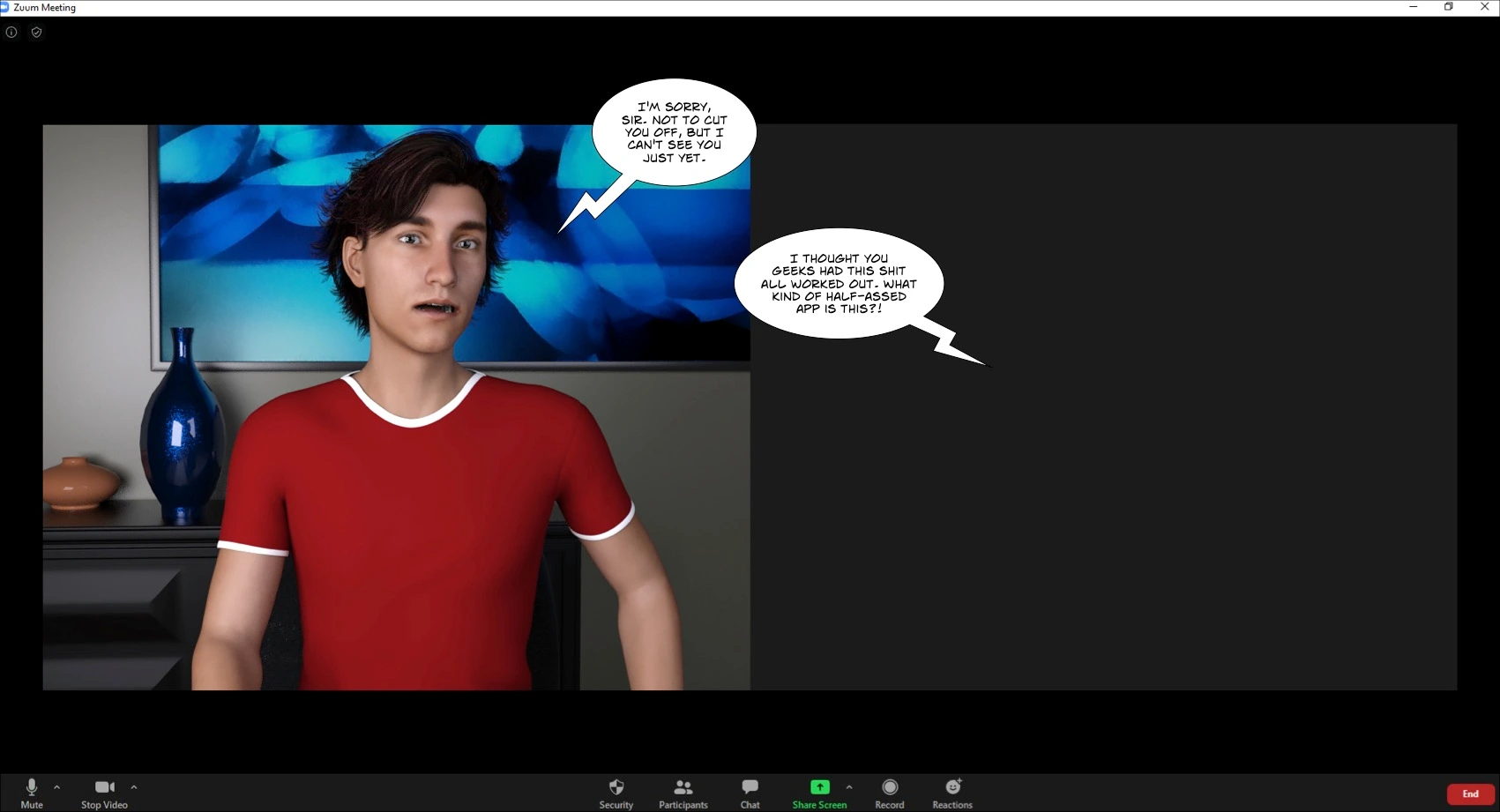The height and width of the screenshot is (812, 1500).
Task: Select the video tile of man in red shirt
Action: (x=397, y=441)
